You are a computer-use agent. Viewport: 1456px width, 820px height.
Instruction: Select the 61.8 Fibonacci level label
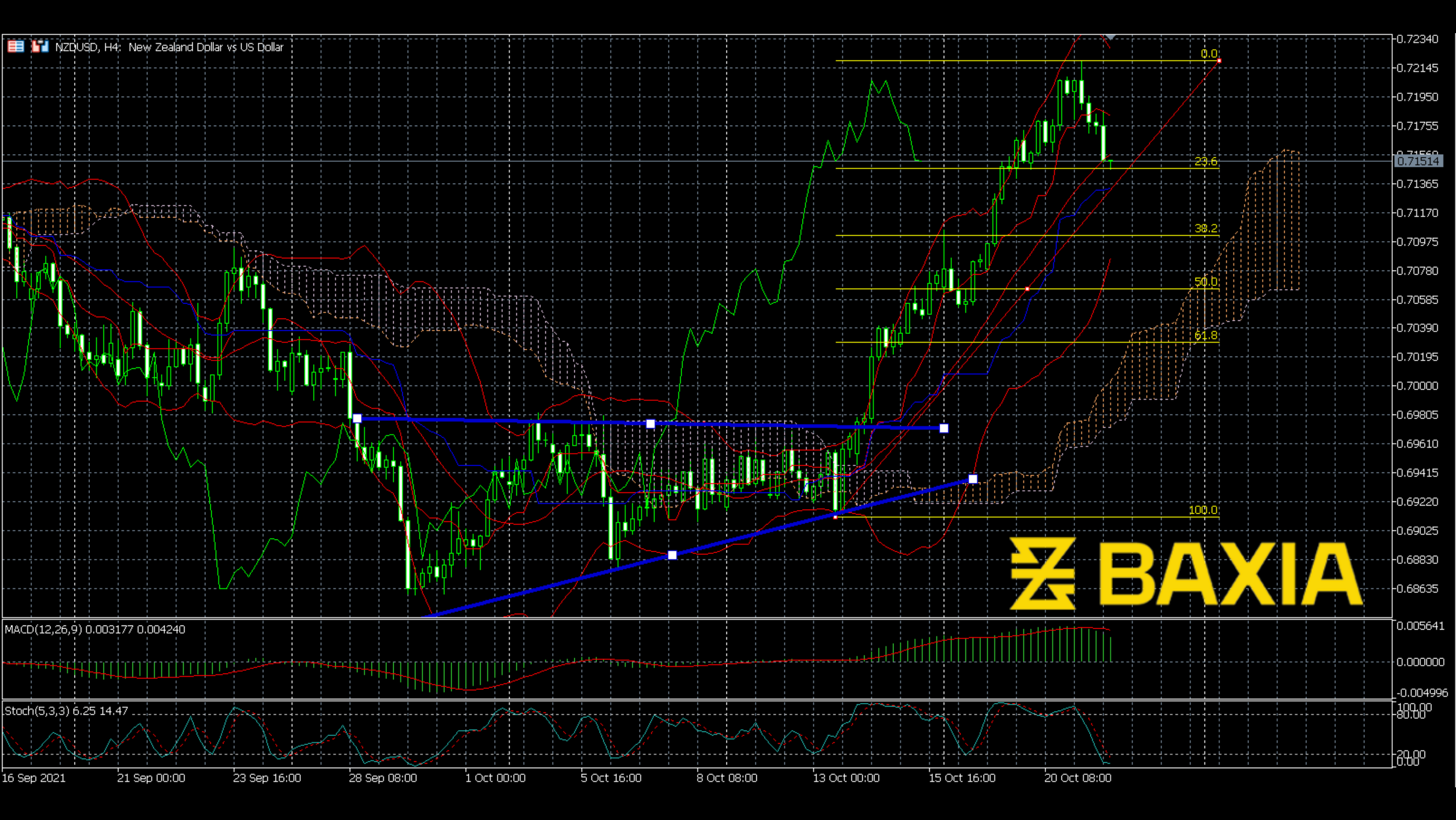tap(1206, 335)
